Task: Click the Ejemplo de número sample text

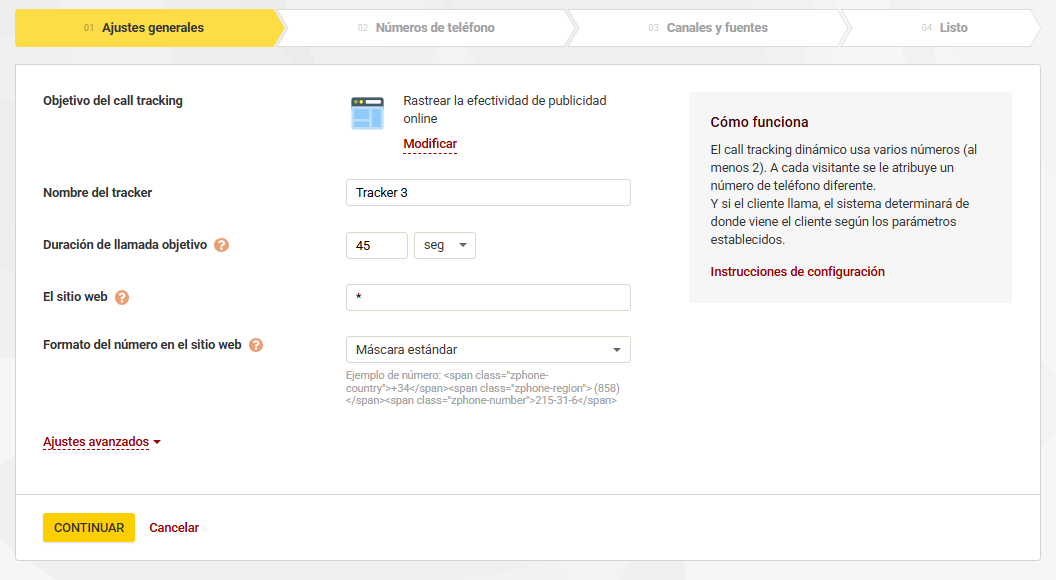Action: pos(481,387)
